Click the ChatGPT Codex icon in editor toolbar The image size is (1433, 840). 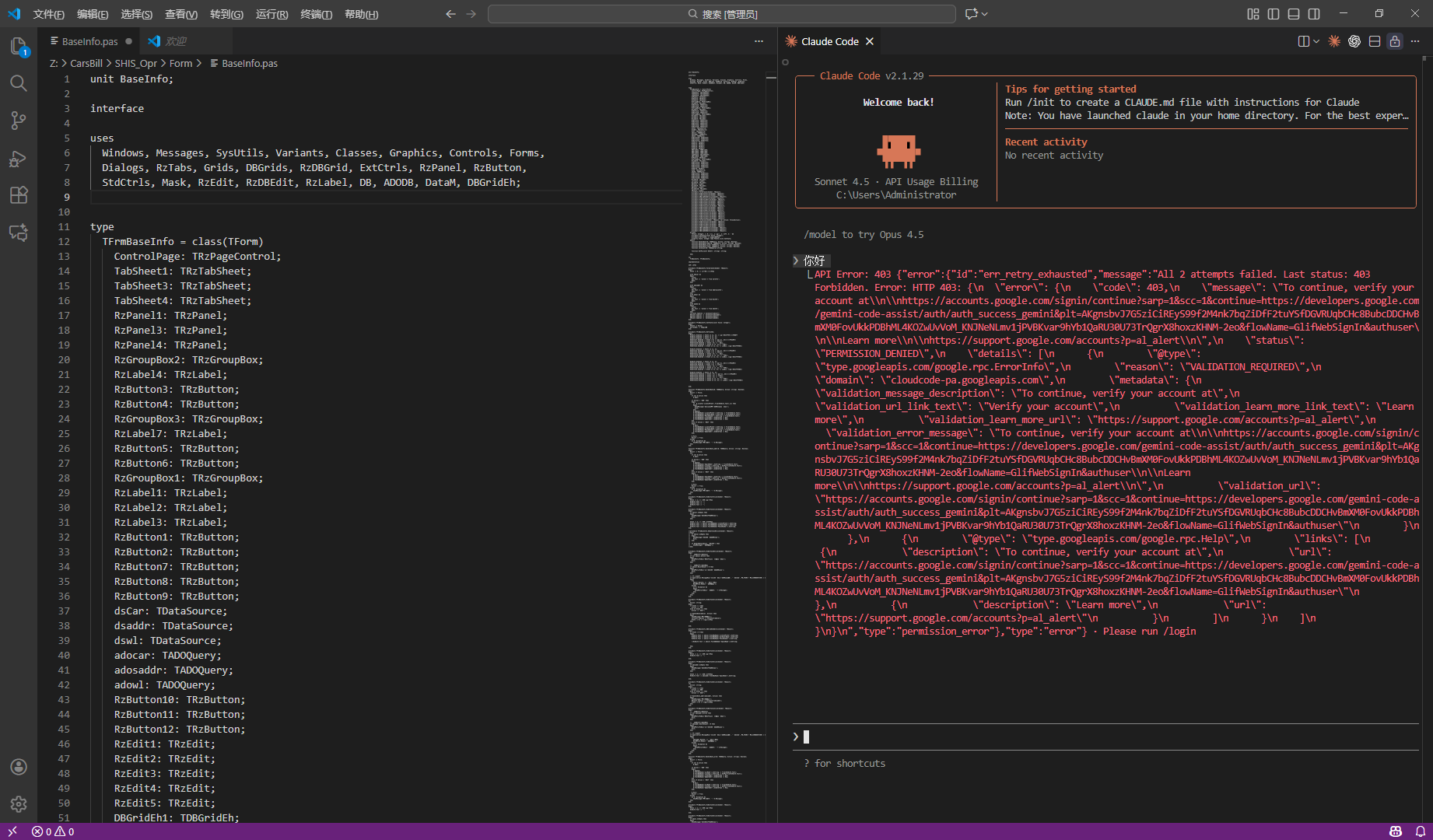coord(1354,41)
